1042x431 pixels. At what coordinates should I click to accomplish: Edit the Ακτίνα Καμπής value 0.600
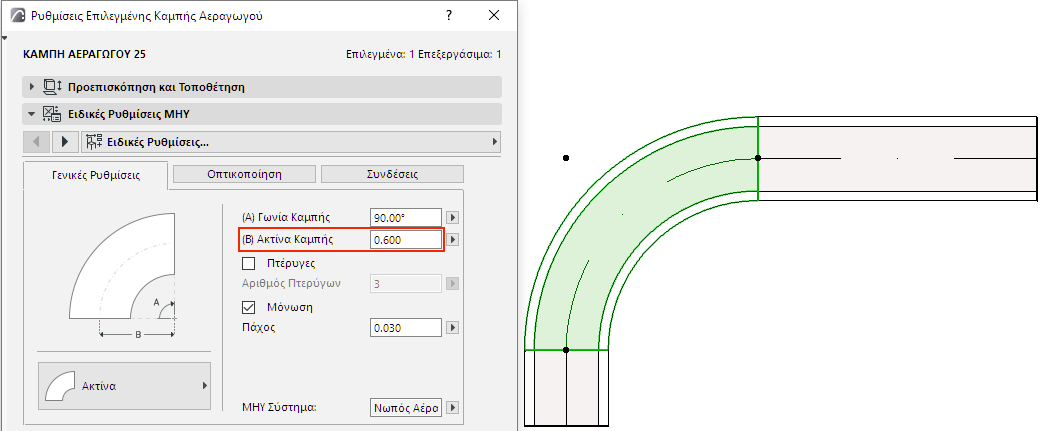pos(406,240)
